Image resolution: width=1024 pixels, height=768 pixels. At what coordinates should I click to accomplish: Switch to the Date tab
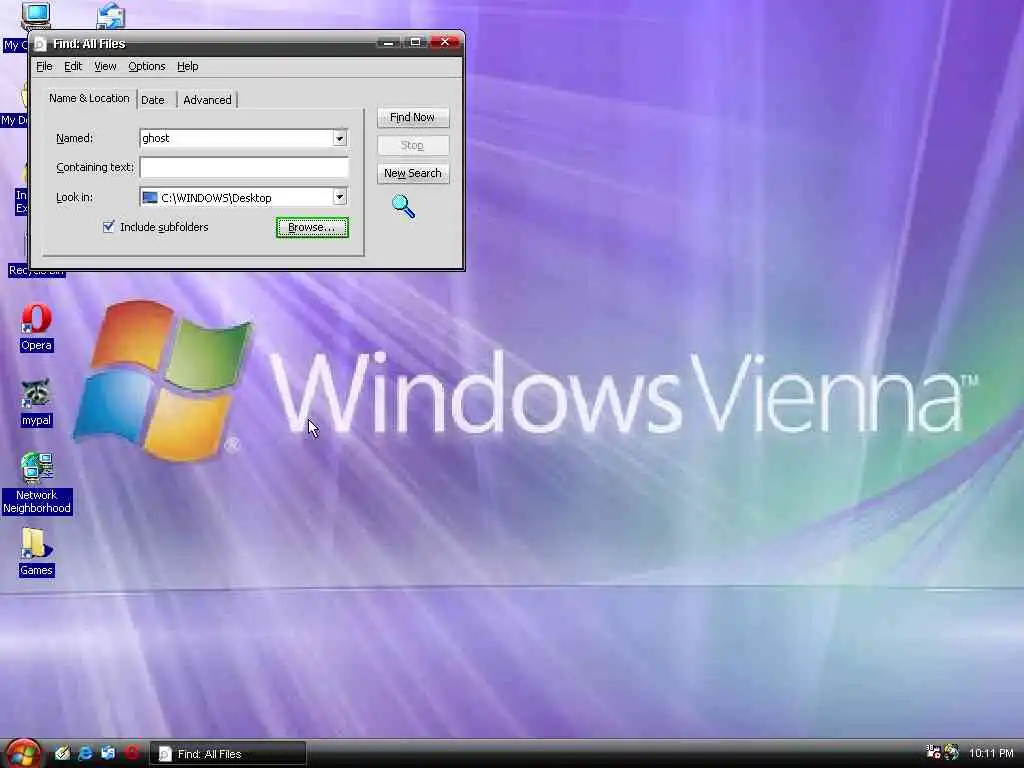pos(153,100)
